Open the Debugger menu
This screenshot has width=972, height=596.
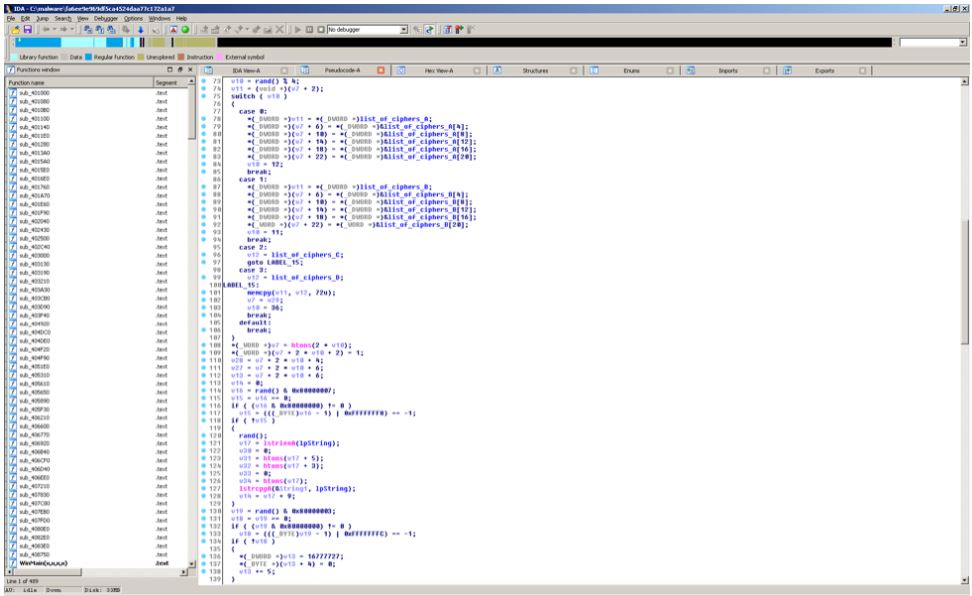coord(106,19)
